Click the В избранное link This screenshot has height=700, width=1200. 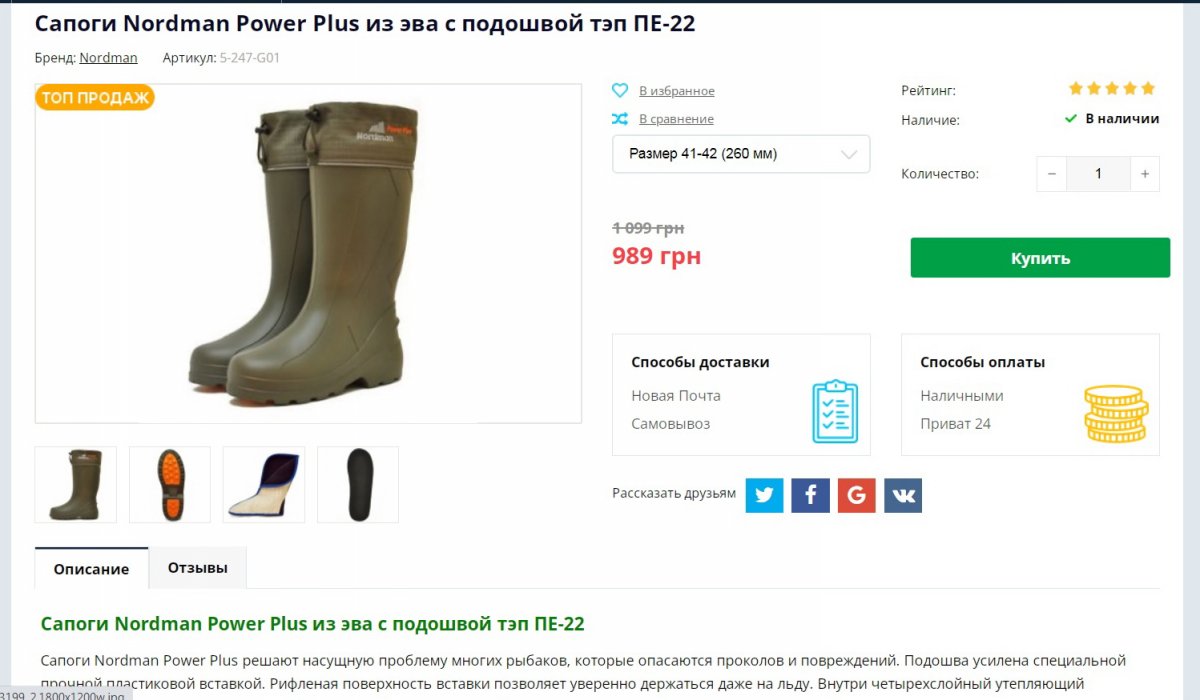[x=677, y=91]
